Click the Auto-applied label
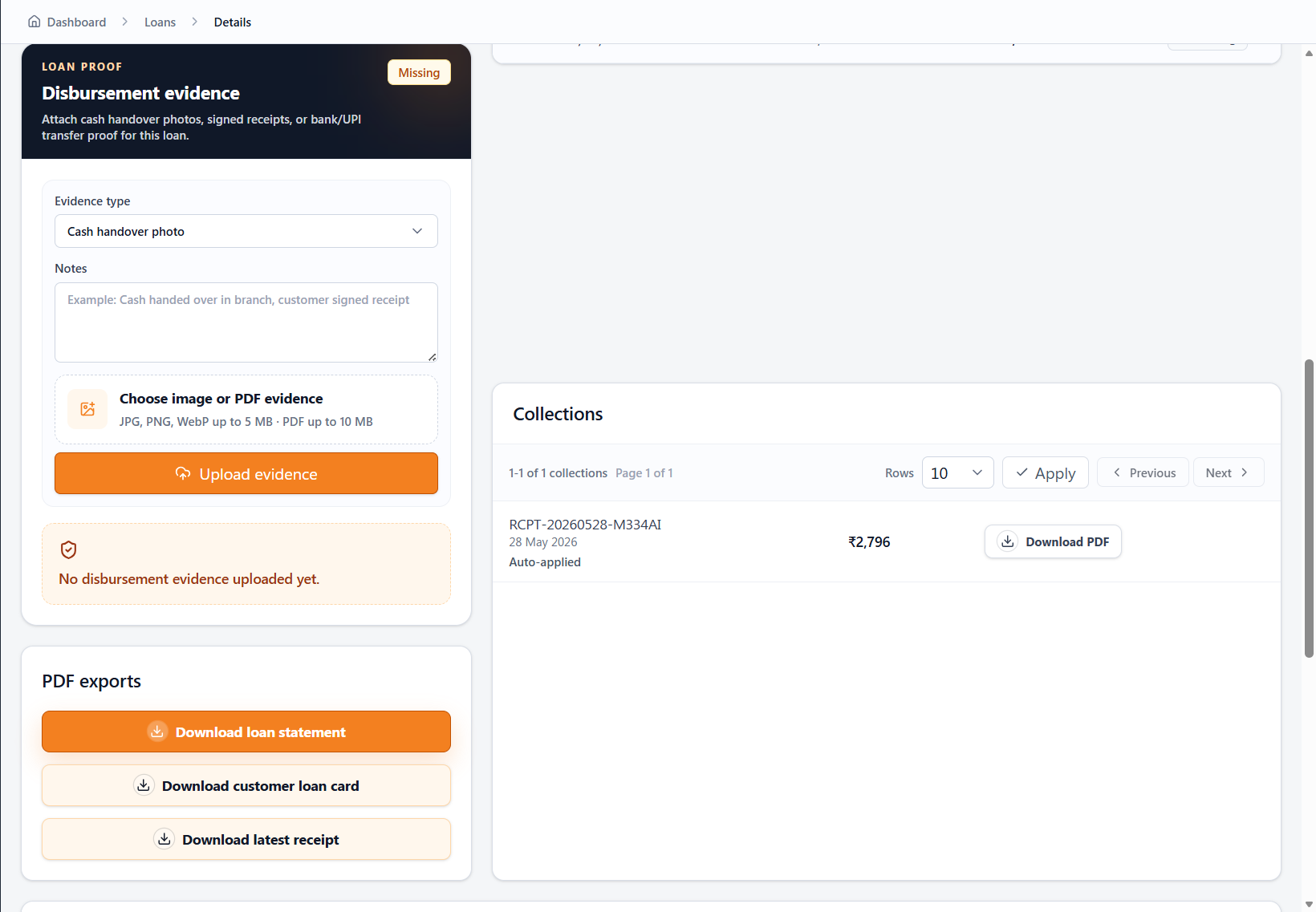 tap(545, 561)
